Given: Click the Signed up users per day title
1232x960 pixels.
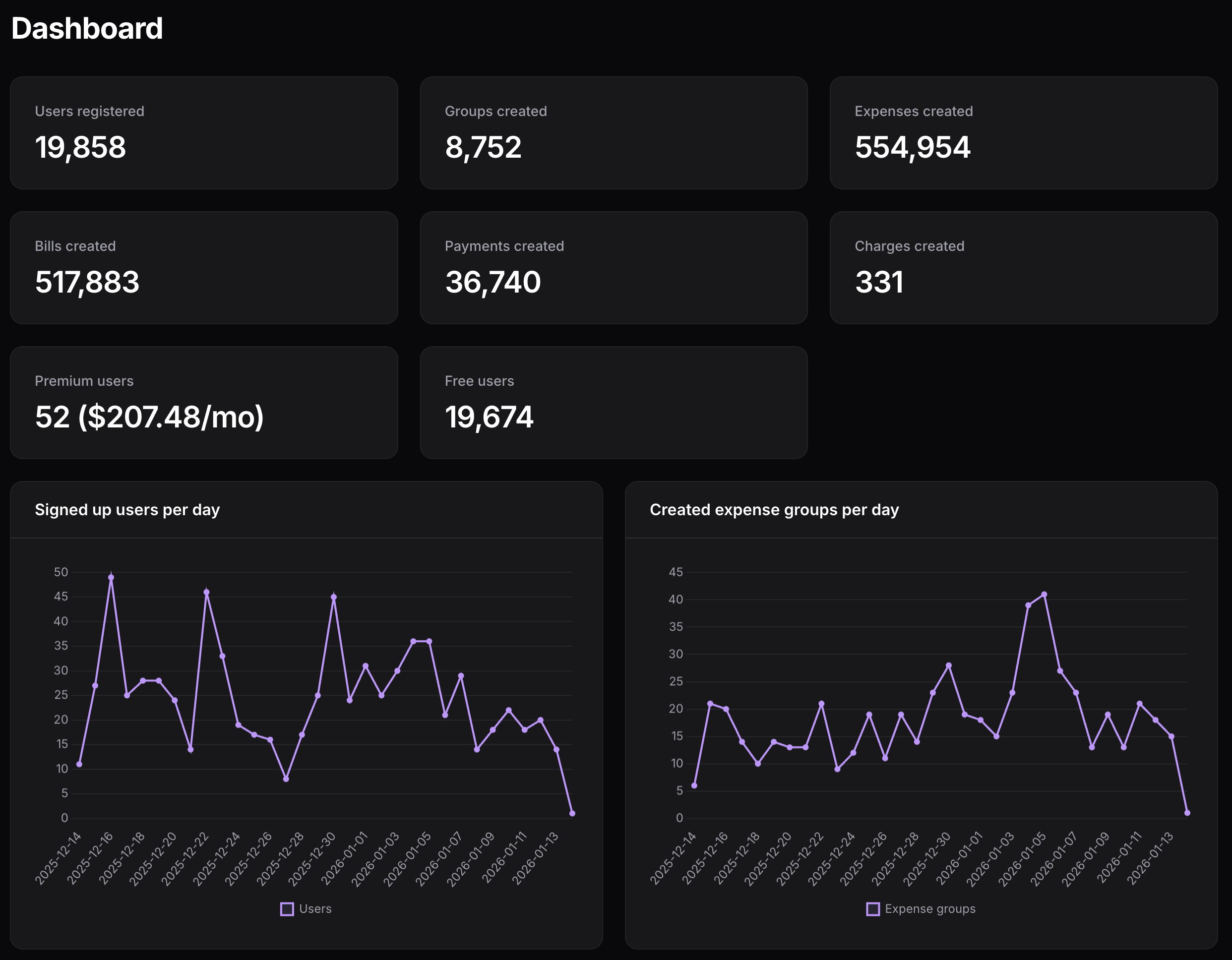Looking at the screenshot, I should (x=127, y=510).
